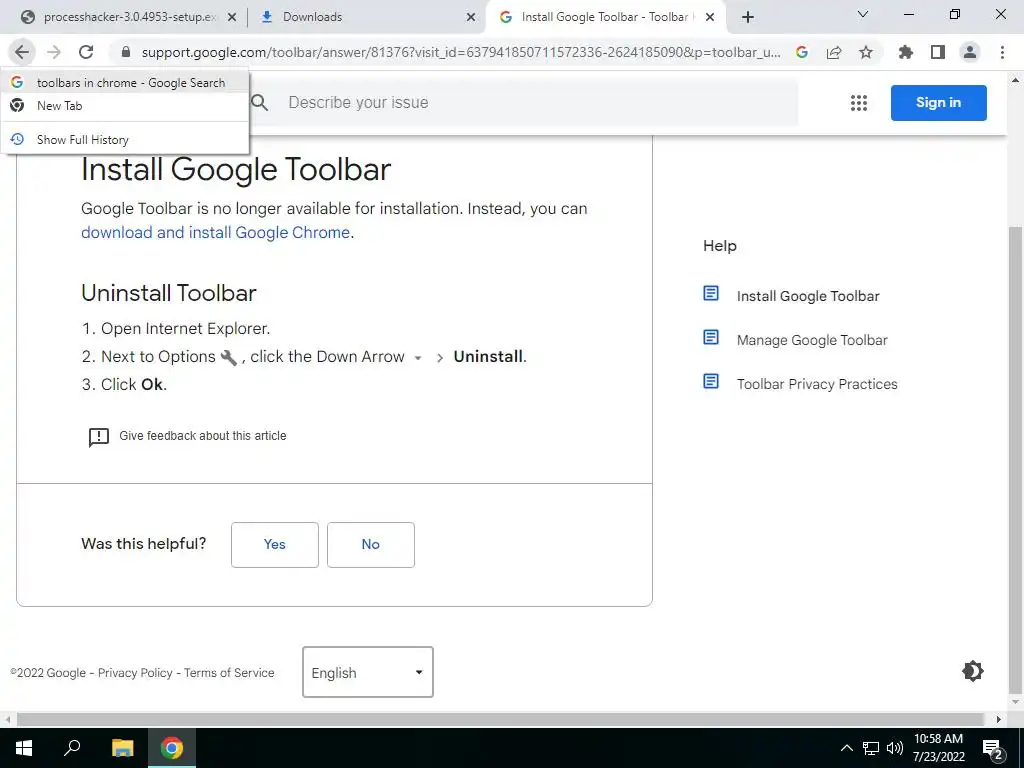Click the horizontal scrollbar thumb

(500, 720)
